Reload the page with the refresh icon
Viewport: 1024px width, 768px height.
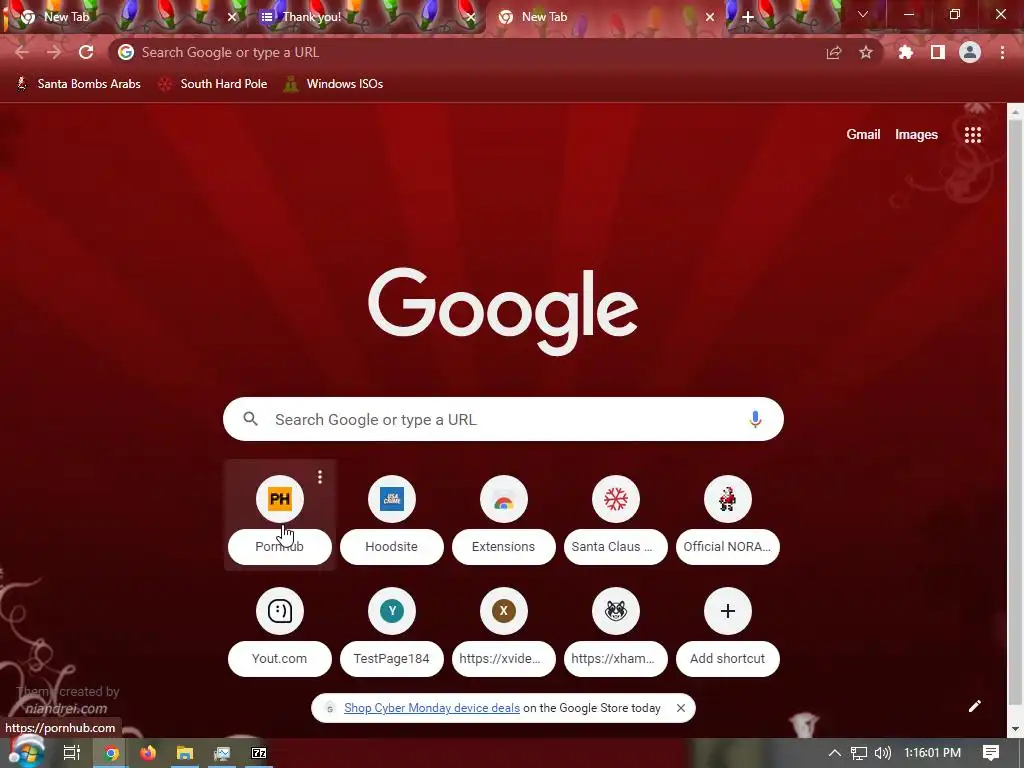pyautogui.click(x=86, y=52)
